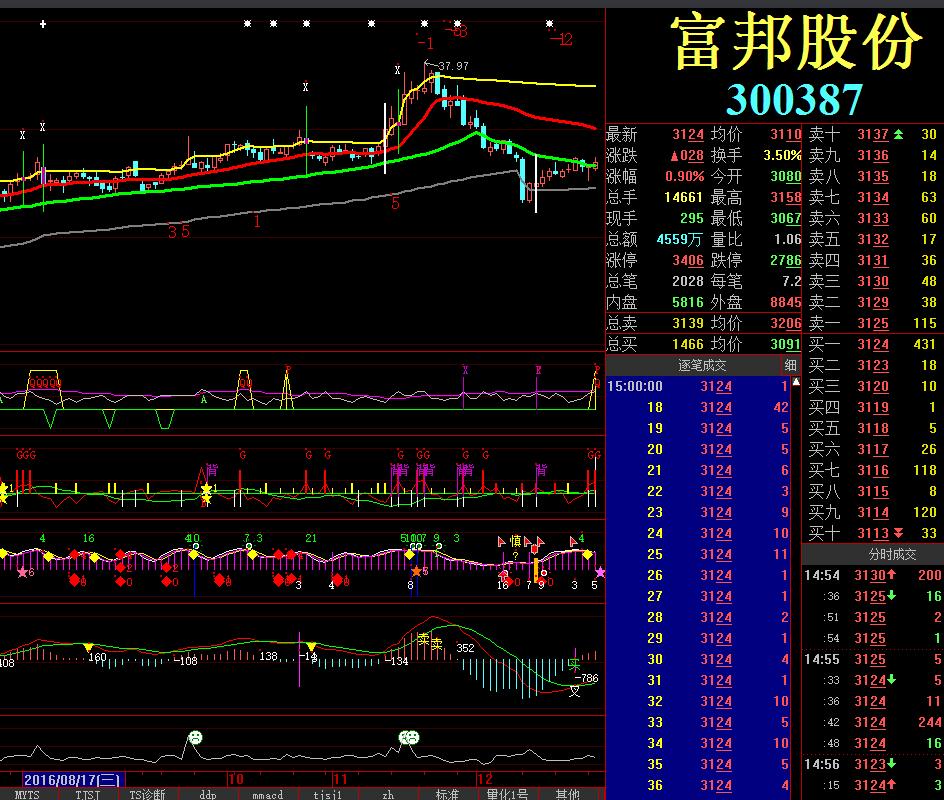Click the up arrow beside 3124 at :15

click(x=892, y=785)
